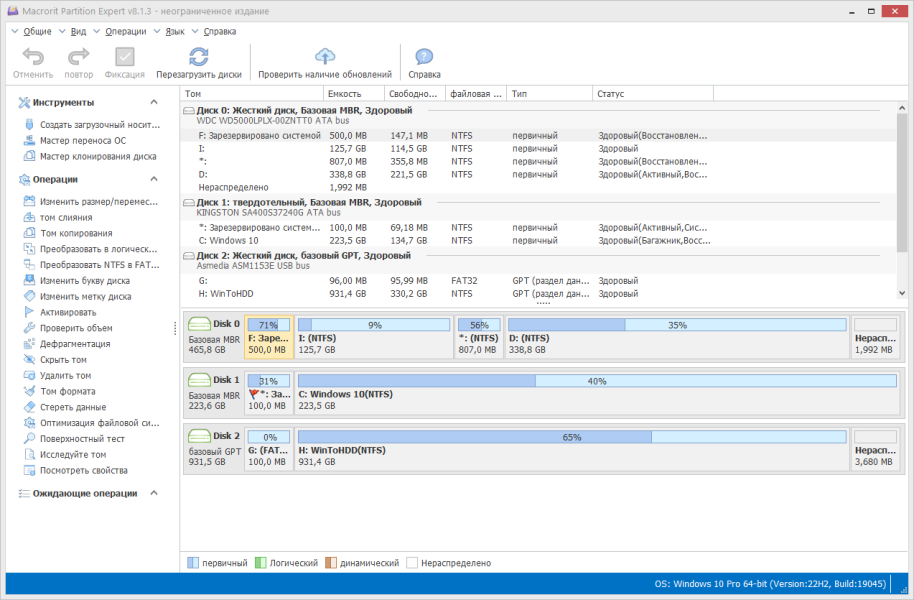The image size is (914, 600).
Task: Collapse Диск 0 group in volume list
Action: pos(189,110)
